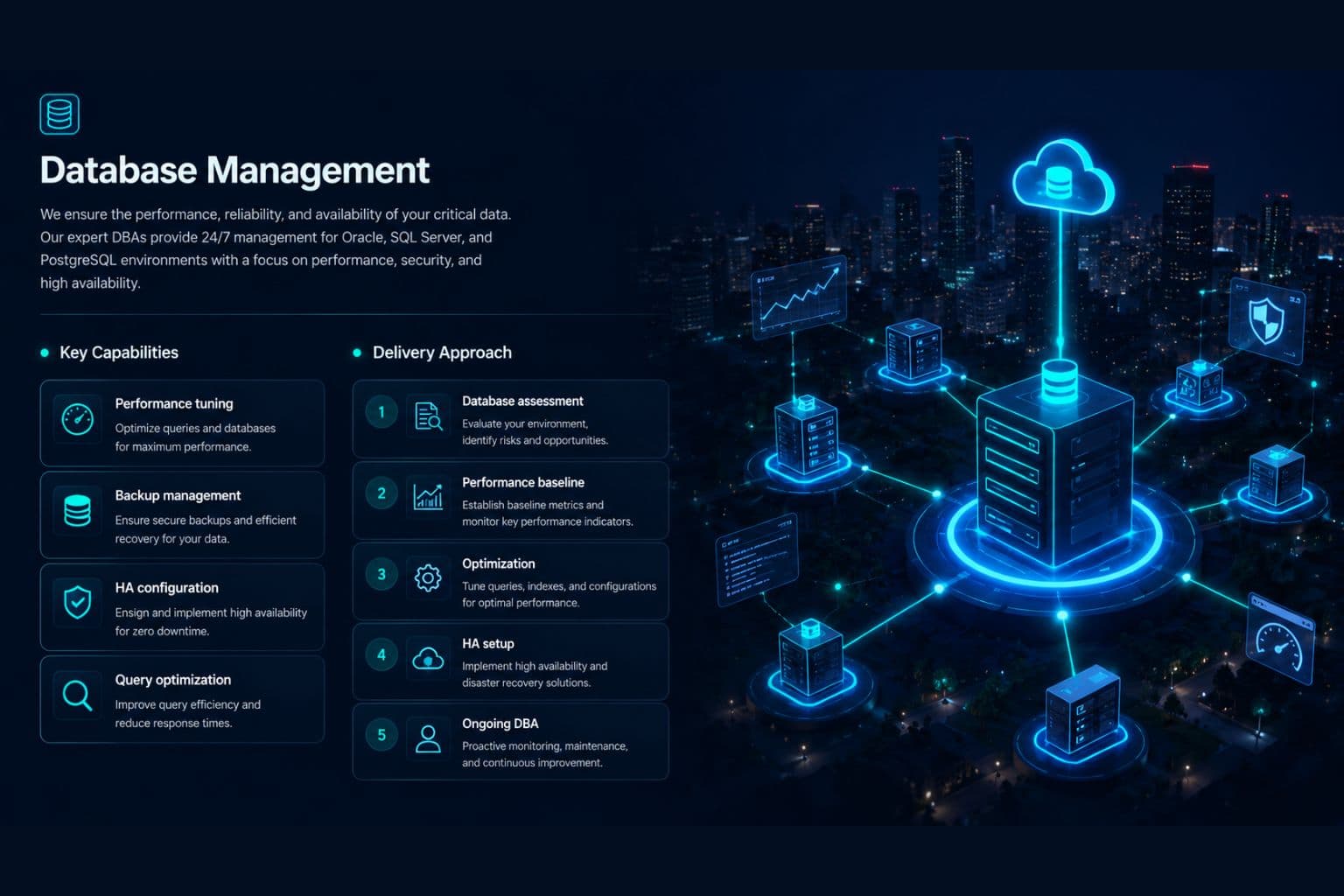Open the Performance baseline step title
This screenshot has width=1344, height=896.
(x=523, y=482)
